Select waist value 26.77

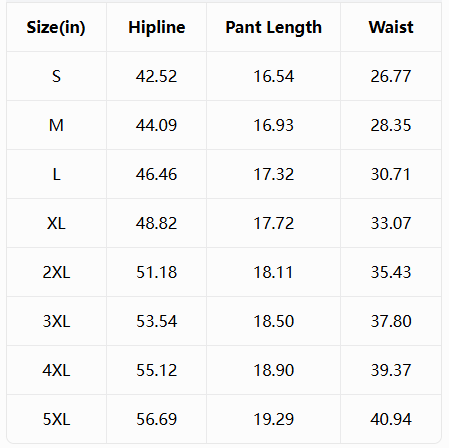tap(391, 76)
